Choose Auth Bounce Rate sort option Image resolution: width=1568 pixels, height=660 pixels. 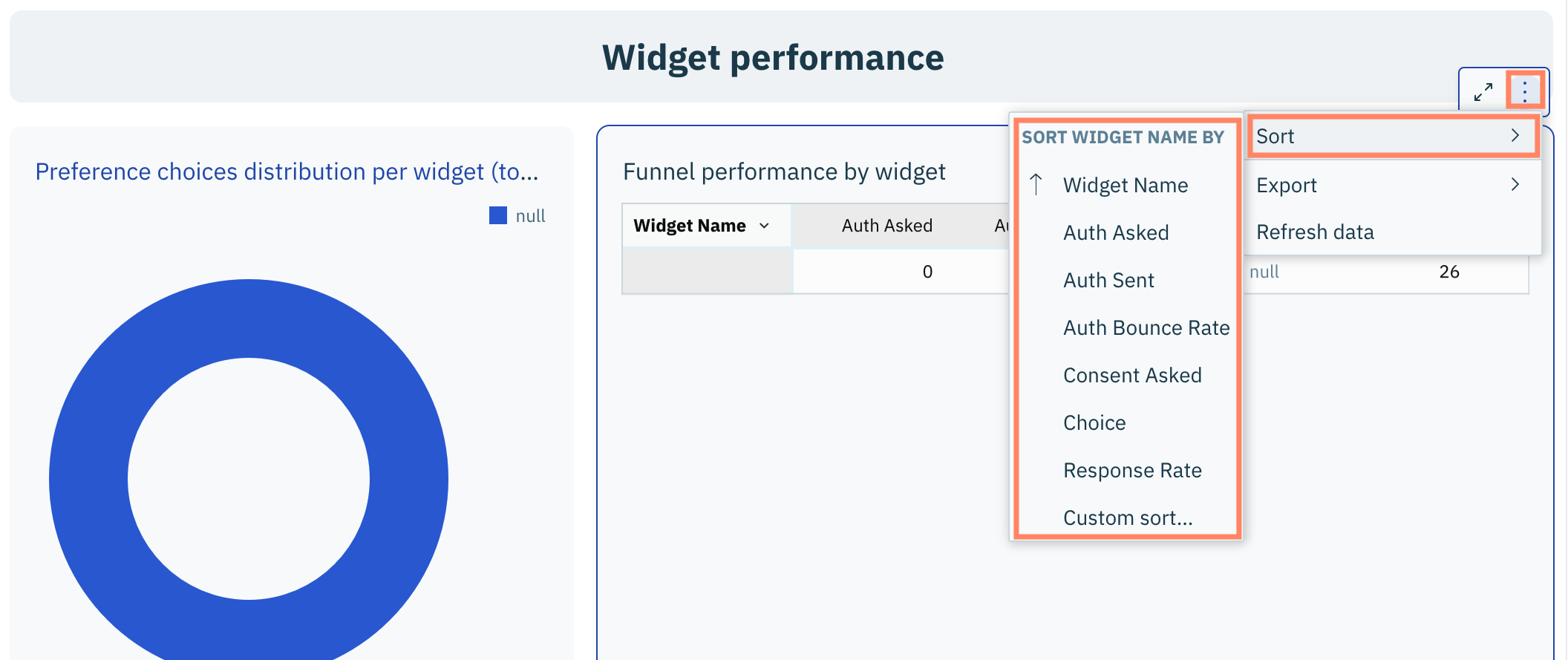1146,328
